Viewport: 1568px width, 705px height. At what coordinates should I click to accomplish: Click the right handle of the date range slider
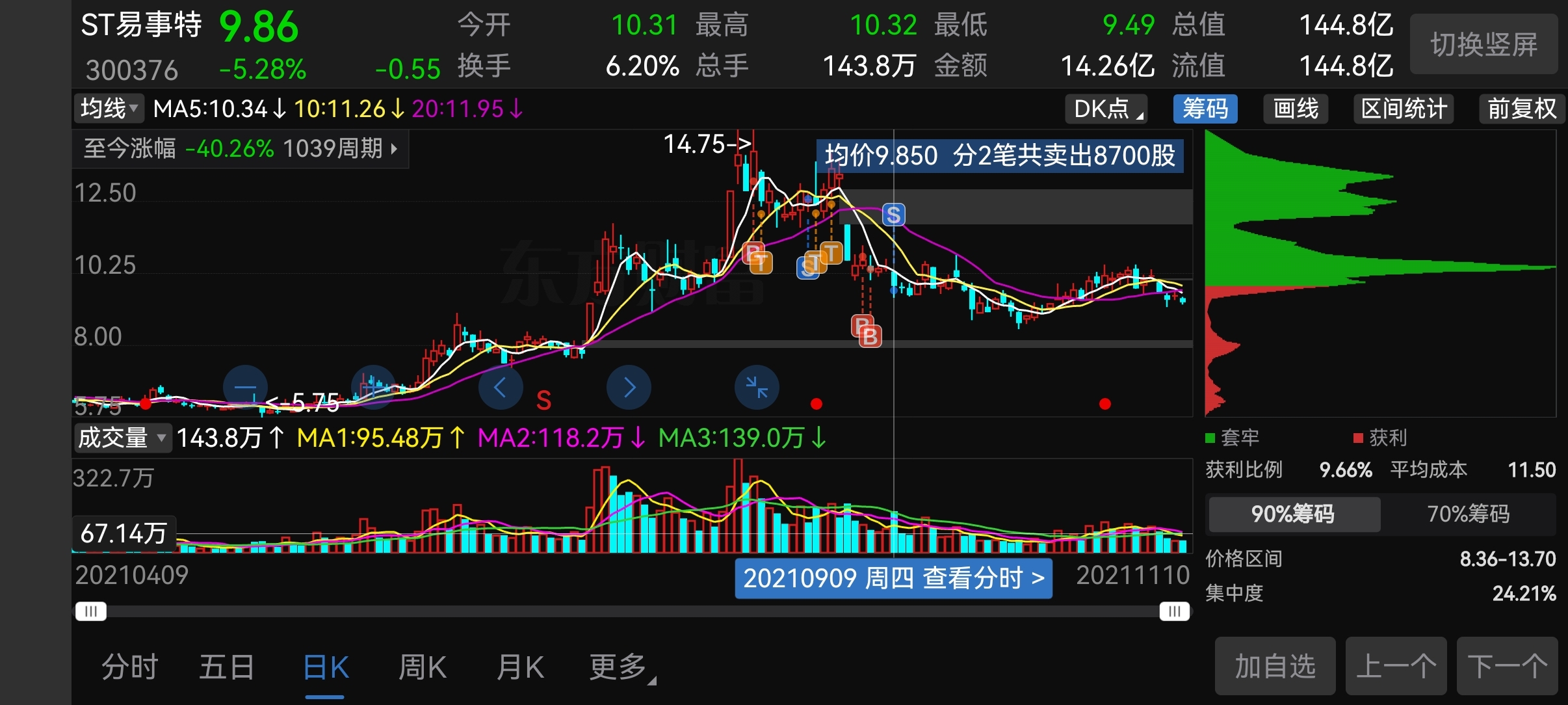(x=1174, y=611)
